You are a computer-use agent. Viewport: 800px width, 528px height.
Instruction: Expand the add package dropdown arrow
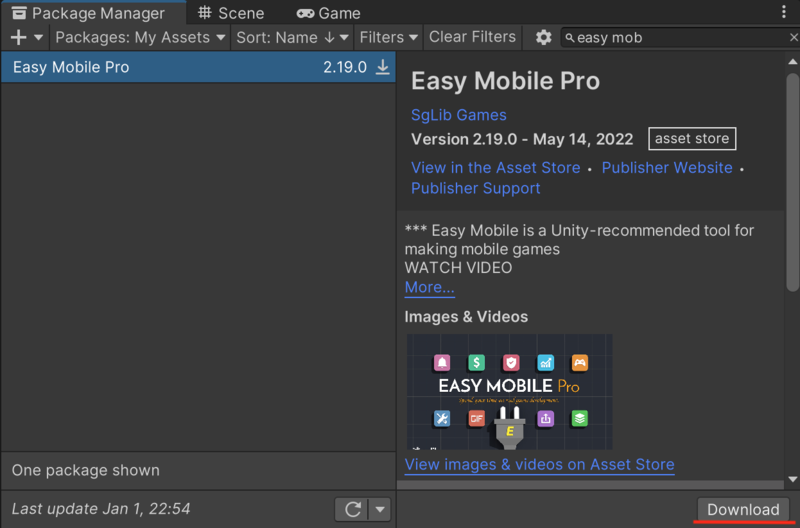pyautogui.click(x=38, y=37)
